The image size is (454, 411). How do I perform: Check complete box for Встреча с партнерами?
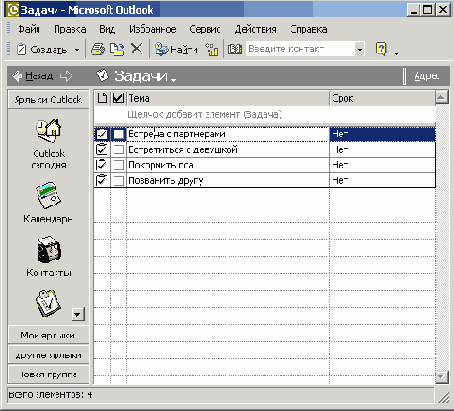pyautogui.click(x=119, y=134)
